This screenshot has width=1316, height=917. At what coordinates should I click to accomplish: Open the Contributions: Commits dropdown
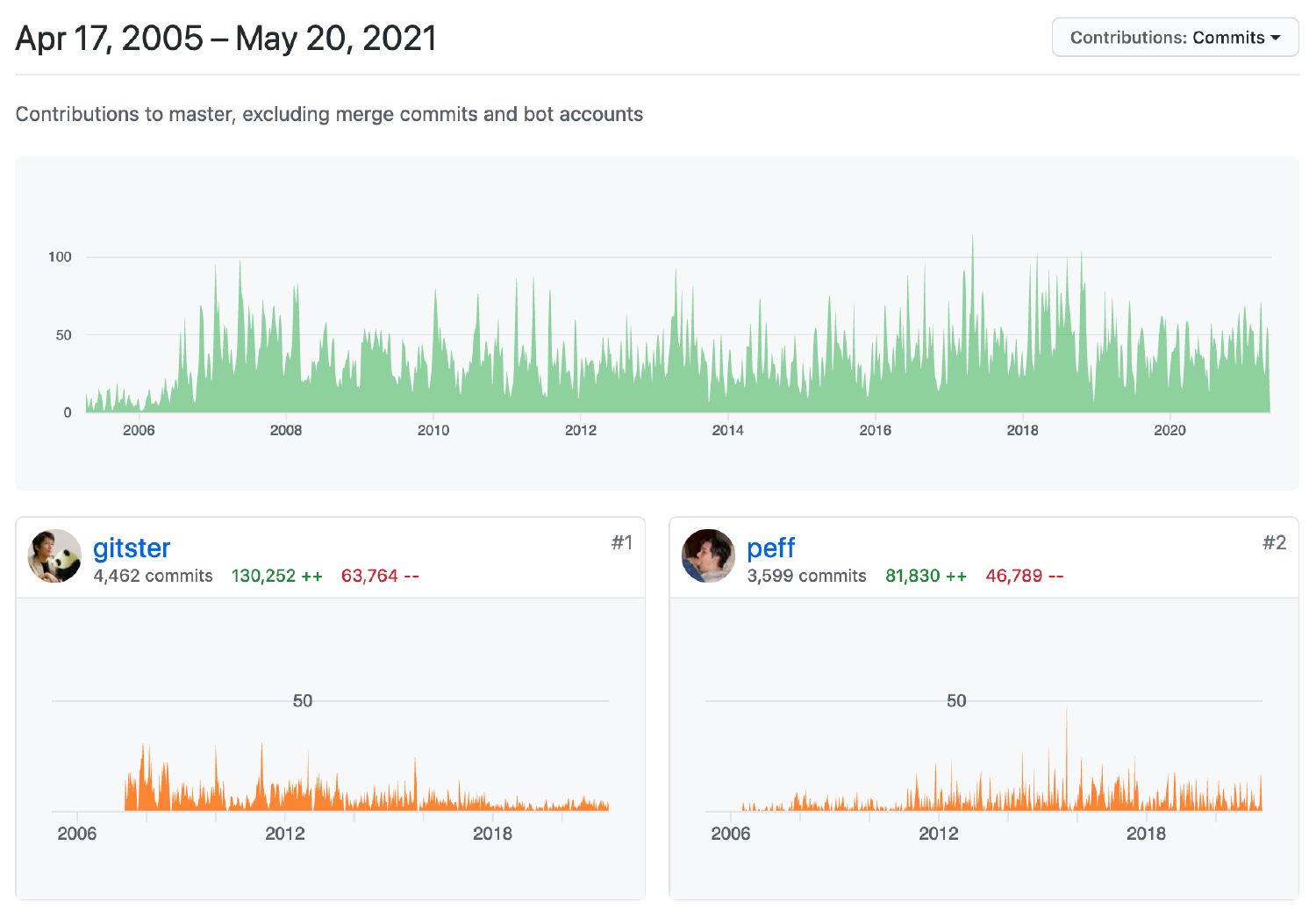[x=1175, y=37]
